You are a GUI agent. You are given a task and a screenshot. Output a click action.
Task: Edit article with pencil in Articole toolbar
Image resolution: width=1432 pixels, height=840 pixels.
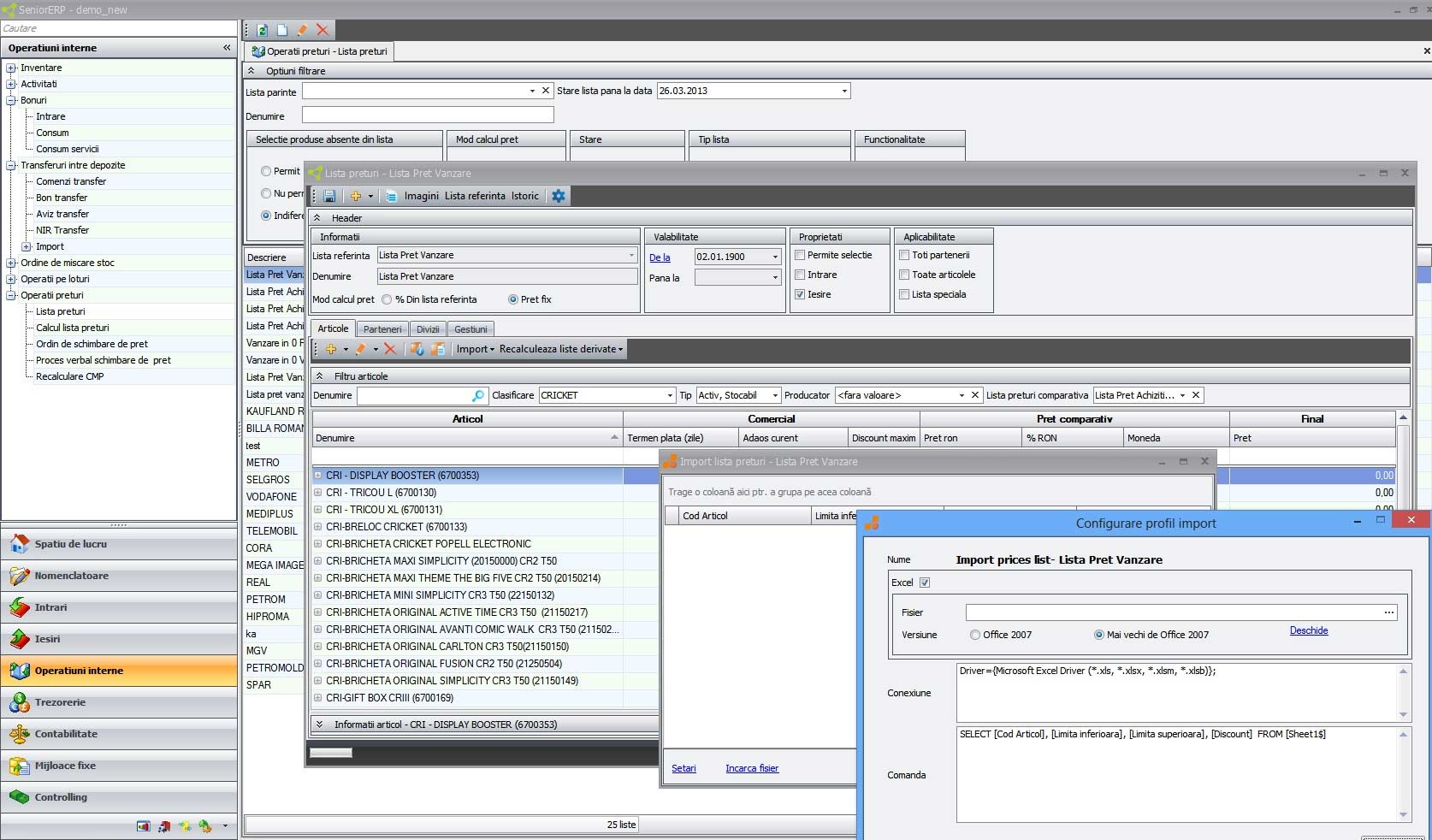(361, 349)
